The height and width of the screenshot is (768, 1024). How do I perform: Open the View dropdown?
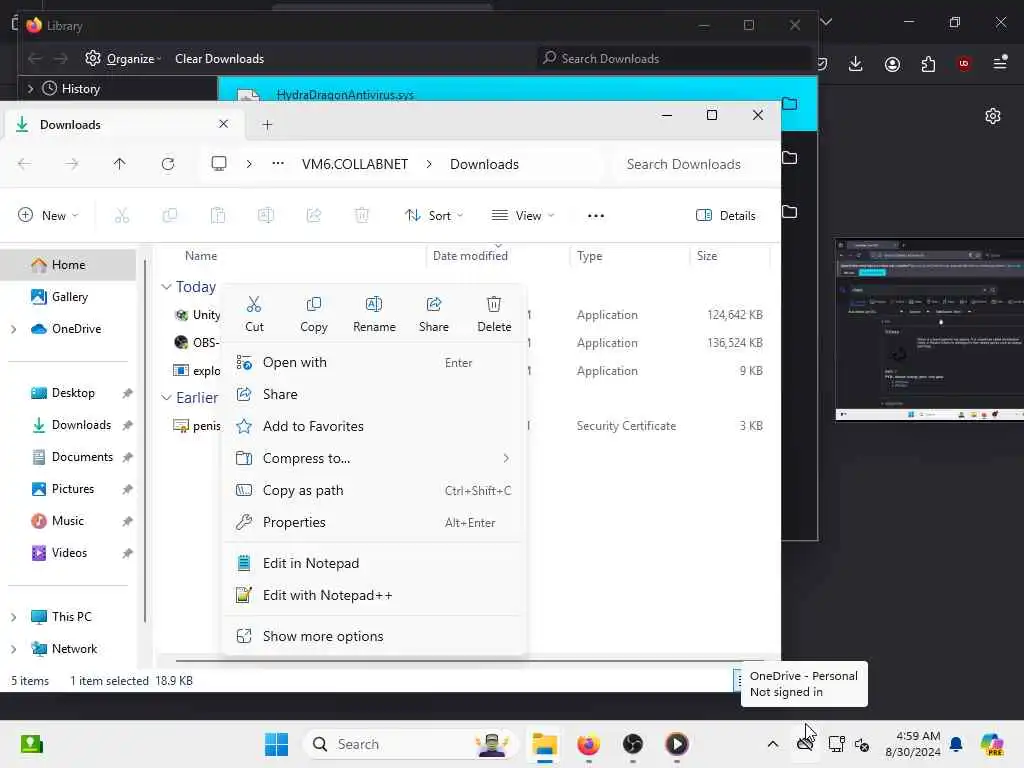point(523,216)
